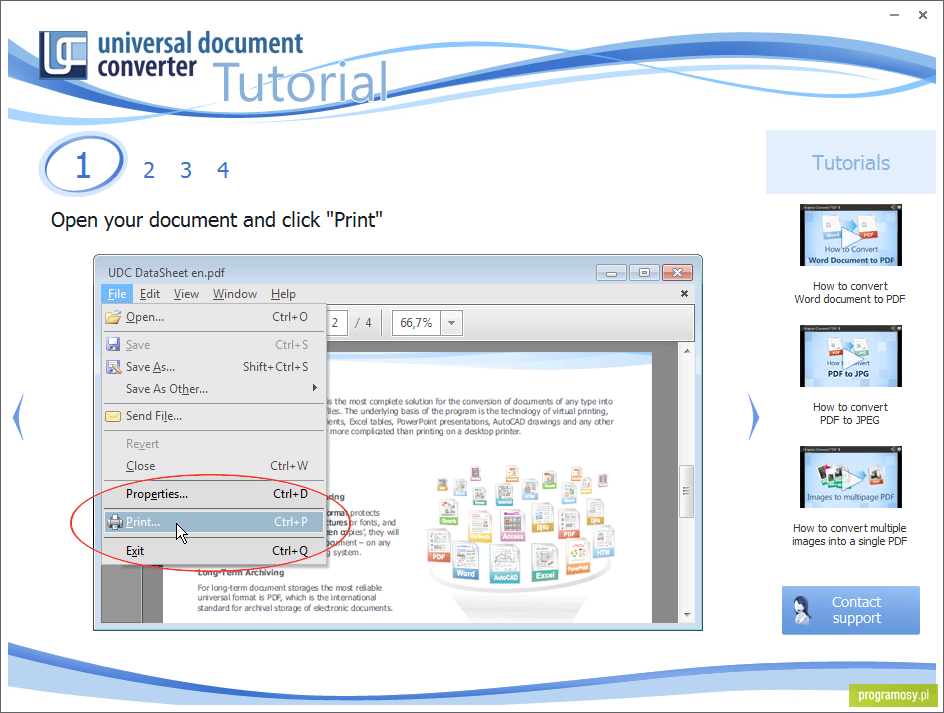This screenshot has width=944, height=713.
Task: Expand the Save As Other submenu arrow
Action: tap(314, 388)
